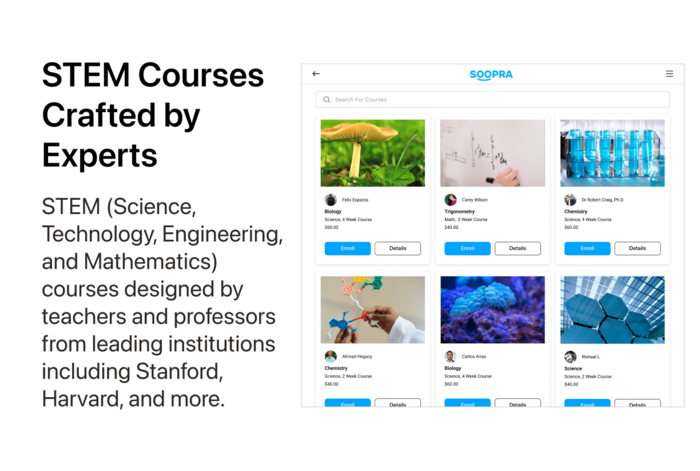Open the hexagon panels Science thumbnail
The width and height of the screenshot is (700, 471).
[612, 310]
